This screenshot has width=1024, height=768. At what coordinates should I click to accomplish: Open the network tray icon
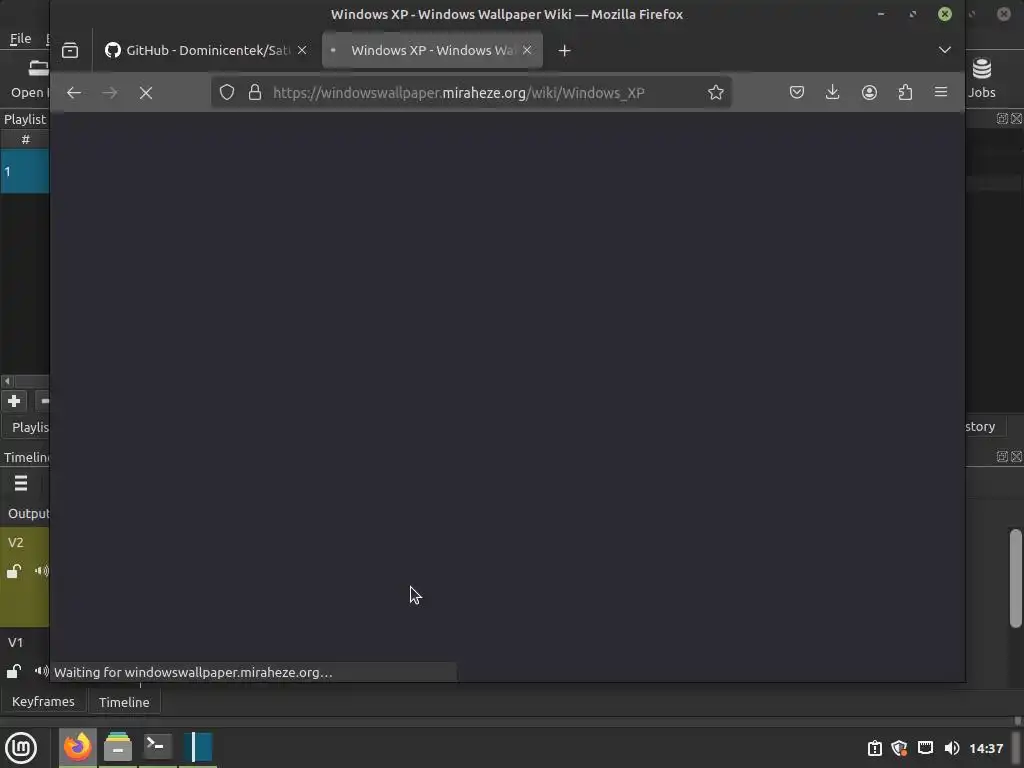[925, 748]
